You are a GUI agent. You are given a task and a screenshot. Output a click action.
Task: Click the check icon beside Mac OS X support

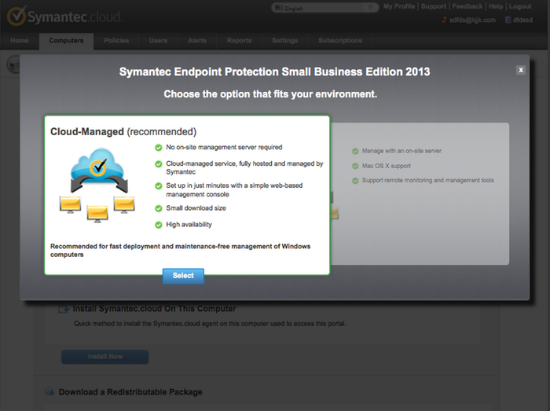point(355,166)
